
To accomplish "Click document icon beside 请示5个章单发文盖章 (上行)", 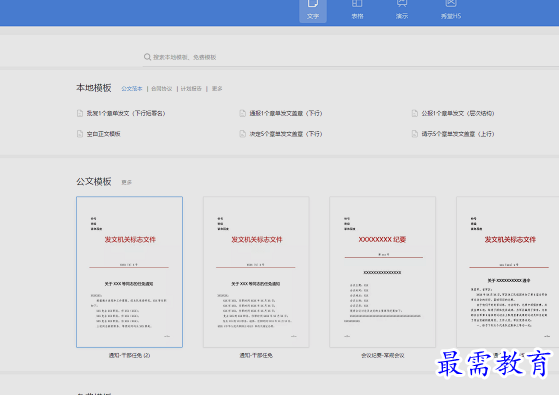I will pos(415,134).
